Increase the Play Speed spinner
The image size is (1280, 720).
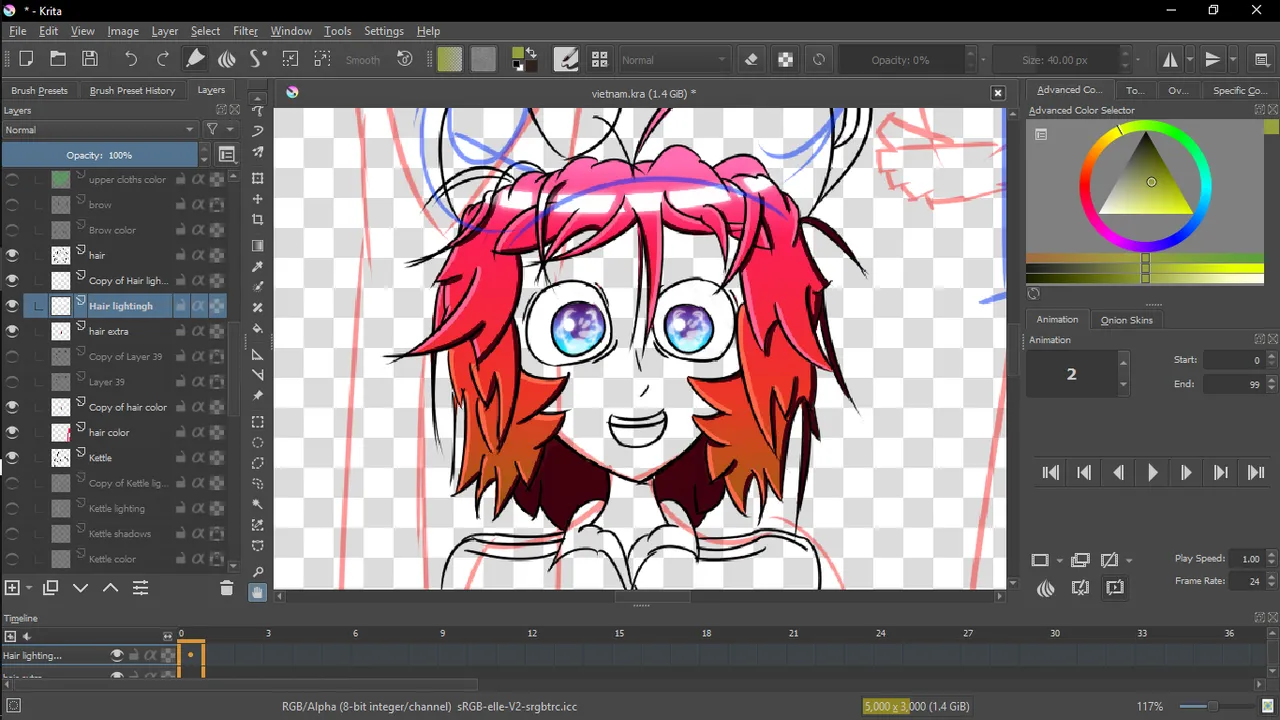[1272, 556]
